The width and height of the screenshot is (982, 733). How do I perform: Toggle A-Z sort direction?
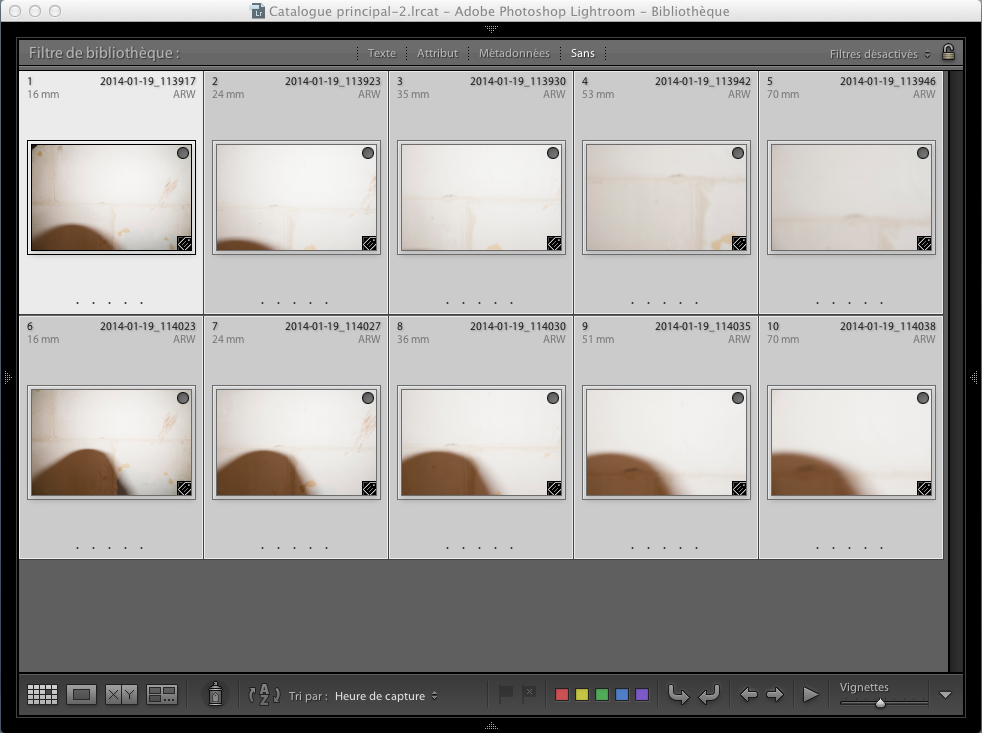click(x=264, y=694)
